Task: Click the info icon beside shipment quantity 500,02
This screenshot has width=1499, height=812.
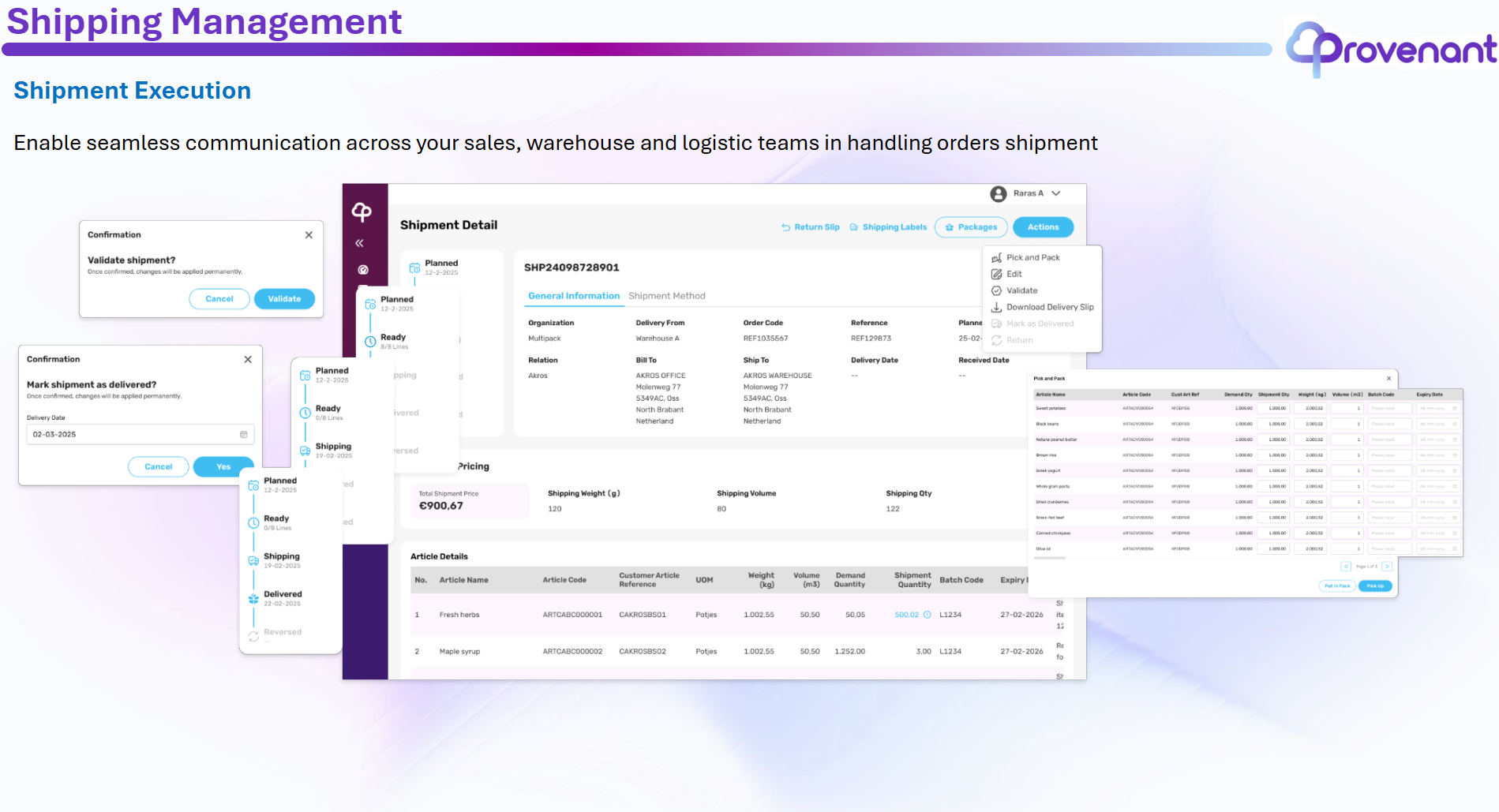Action: (928, 615)
